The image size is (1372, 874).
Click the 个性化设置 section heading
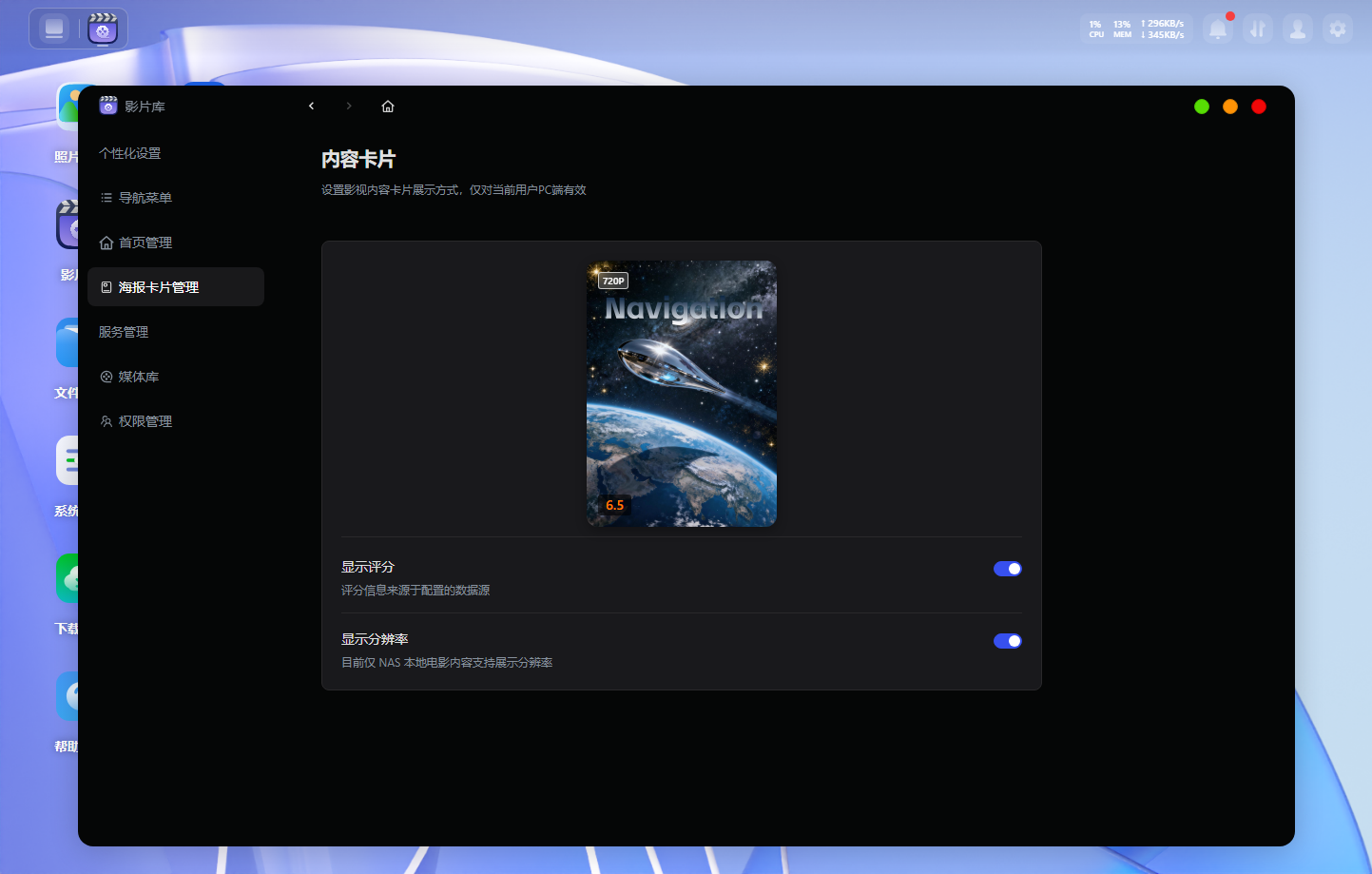[x=130, y=153]
